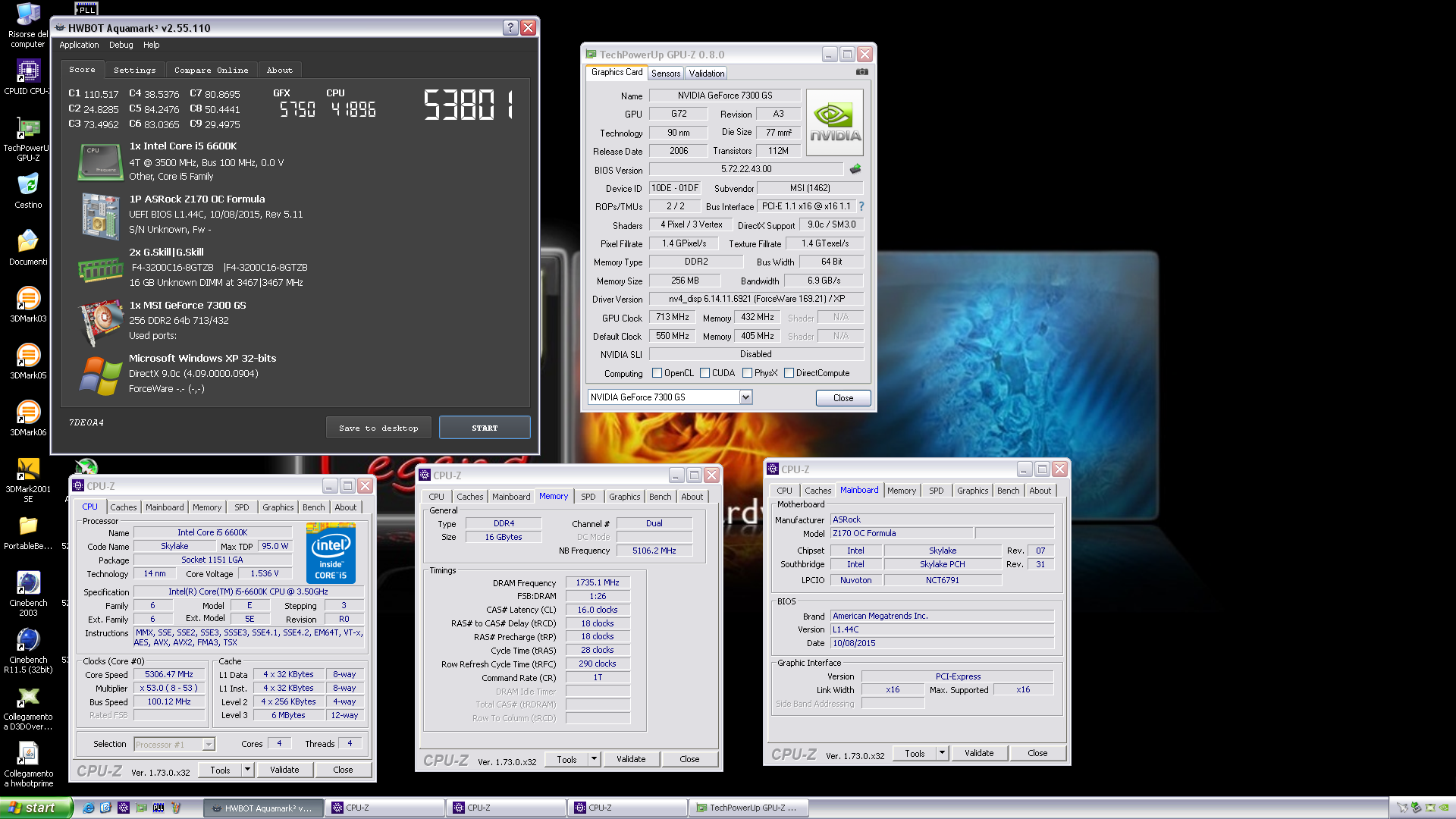Switch to Compare Online tab in Aquamark
Image resolution: width=1456 pixels, height=819 pixels.
point(212,70)
